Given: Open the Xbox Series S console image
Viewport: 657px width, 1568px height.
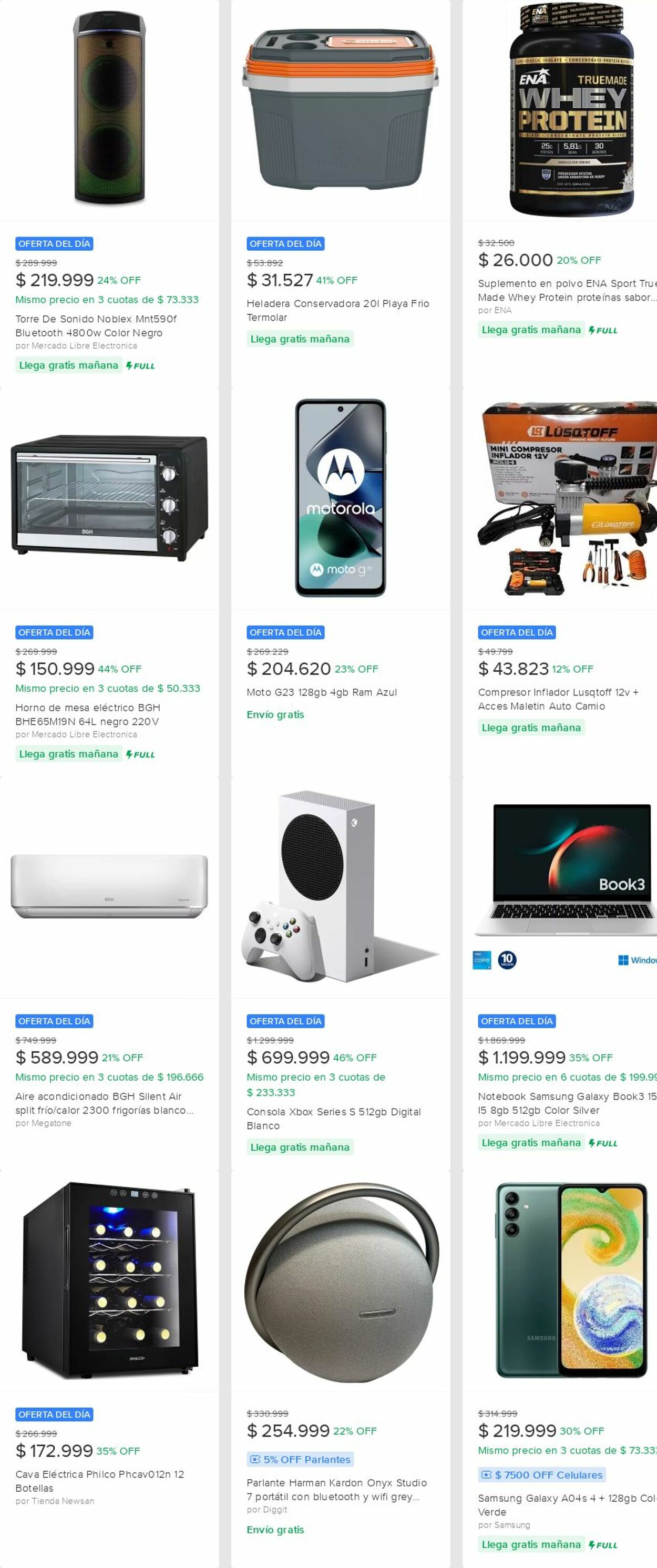Looking at the screenshot, I should [x=341, y=887].
